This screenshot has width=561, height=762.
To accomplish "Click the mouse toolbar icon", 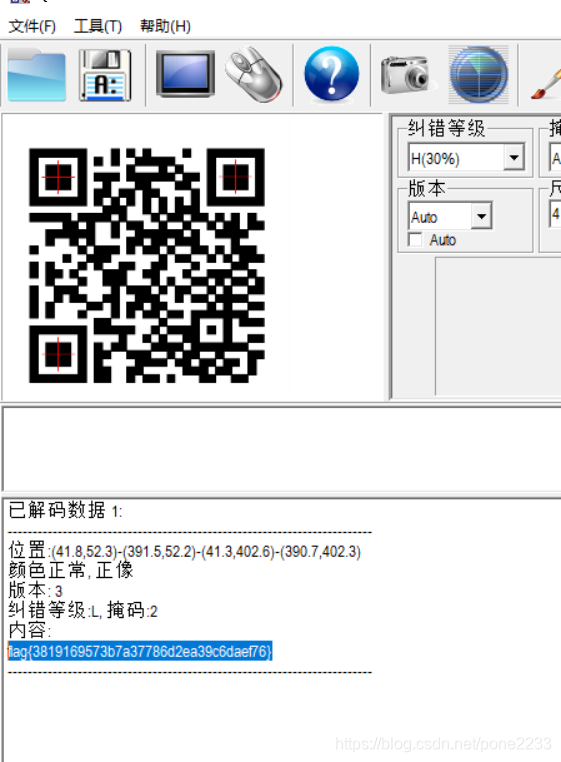I will pos(254,74).
